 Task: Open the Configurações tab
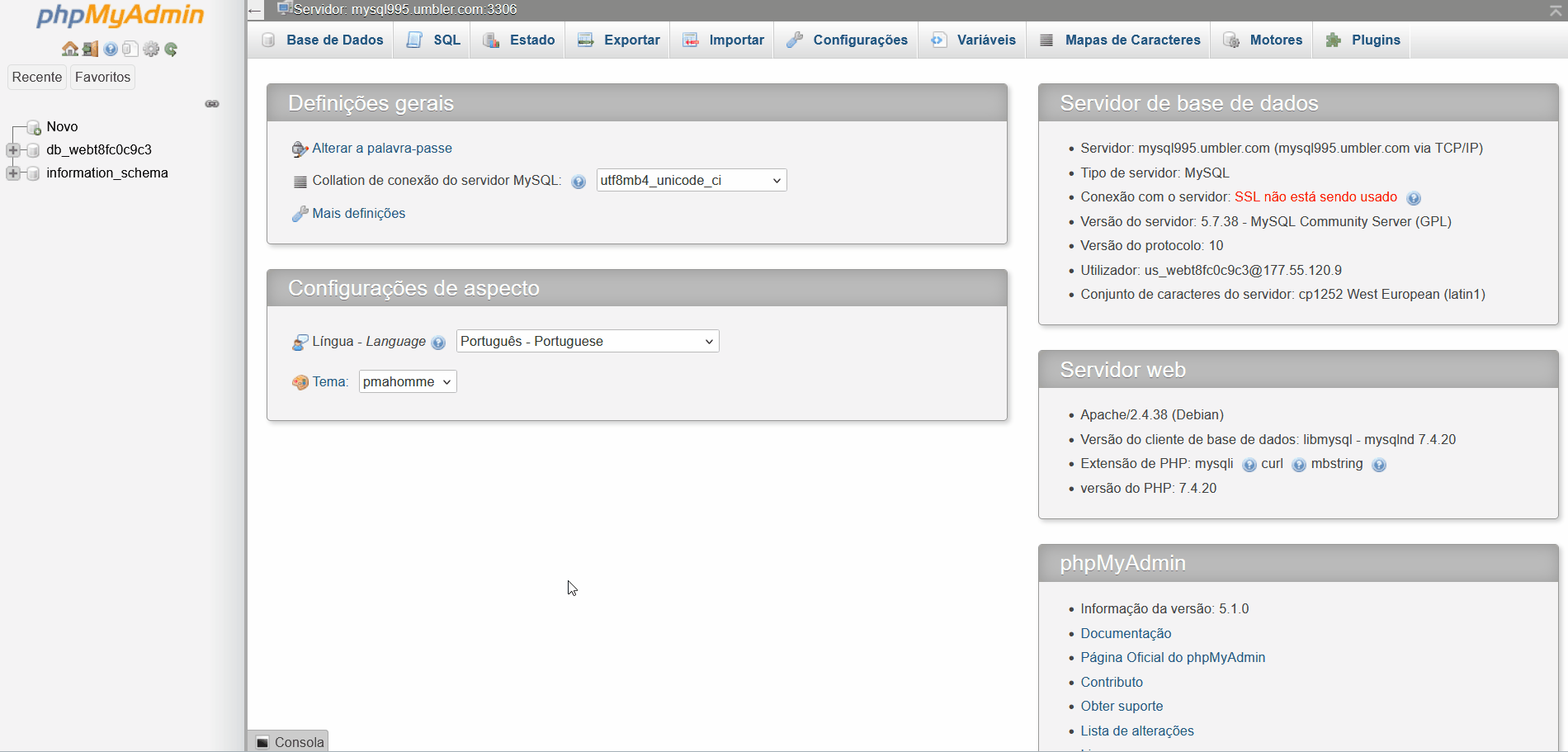coord(846,40)
